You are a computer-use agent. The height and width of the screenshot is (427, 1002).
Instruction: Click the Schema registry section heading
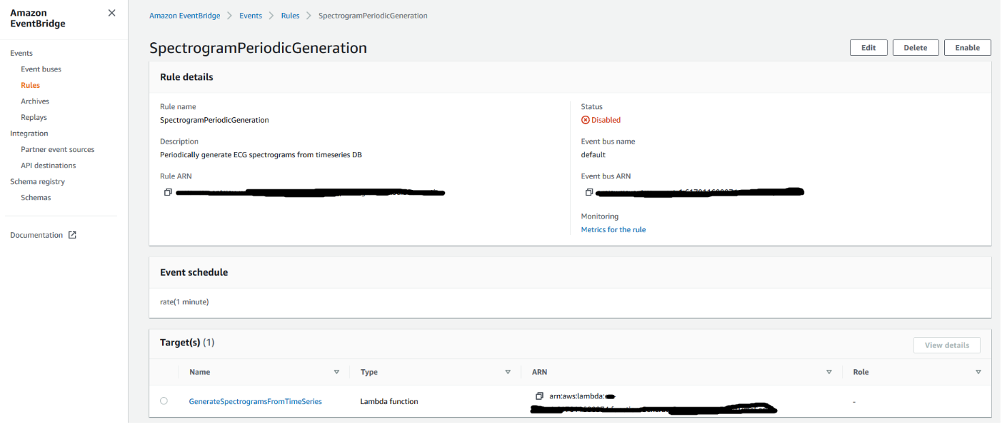(x=37, y=182)
